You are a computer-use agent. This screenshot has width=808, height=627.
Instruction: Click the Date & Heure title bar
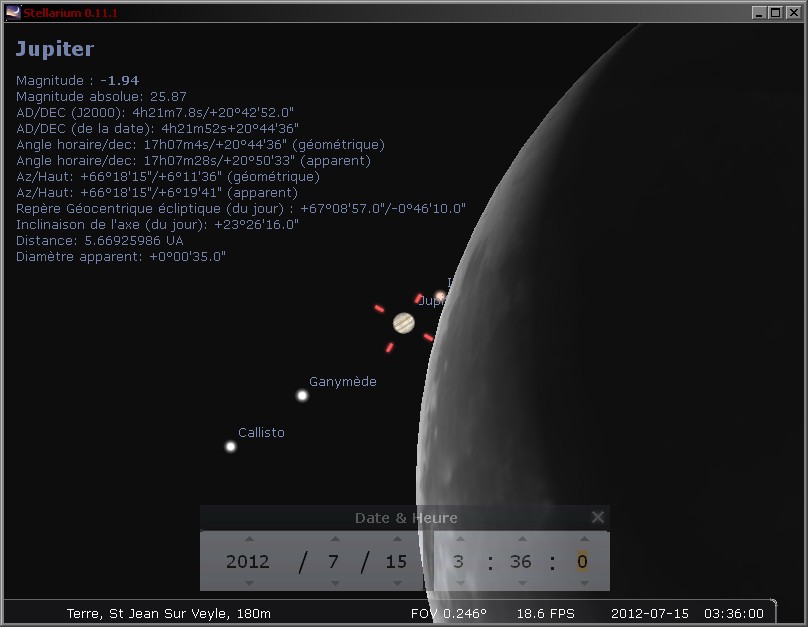click(405, 517)
